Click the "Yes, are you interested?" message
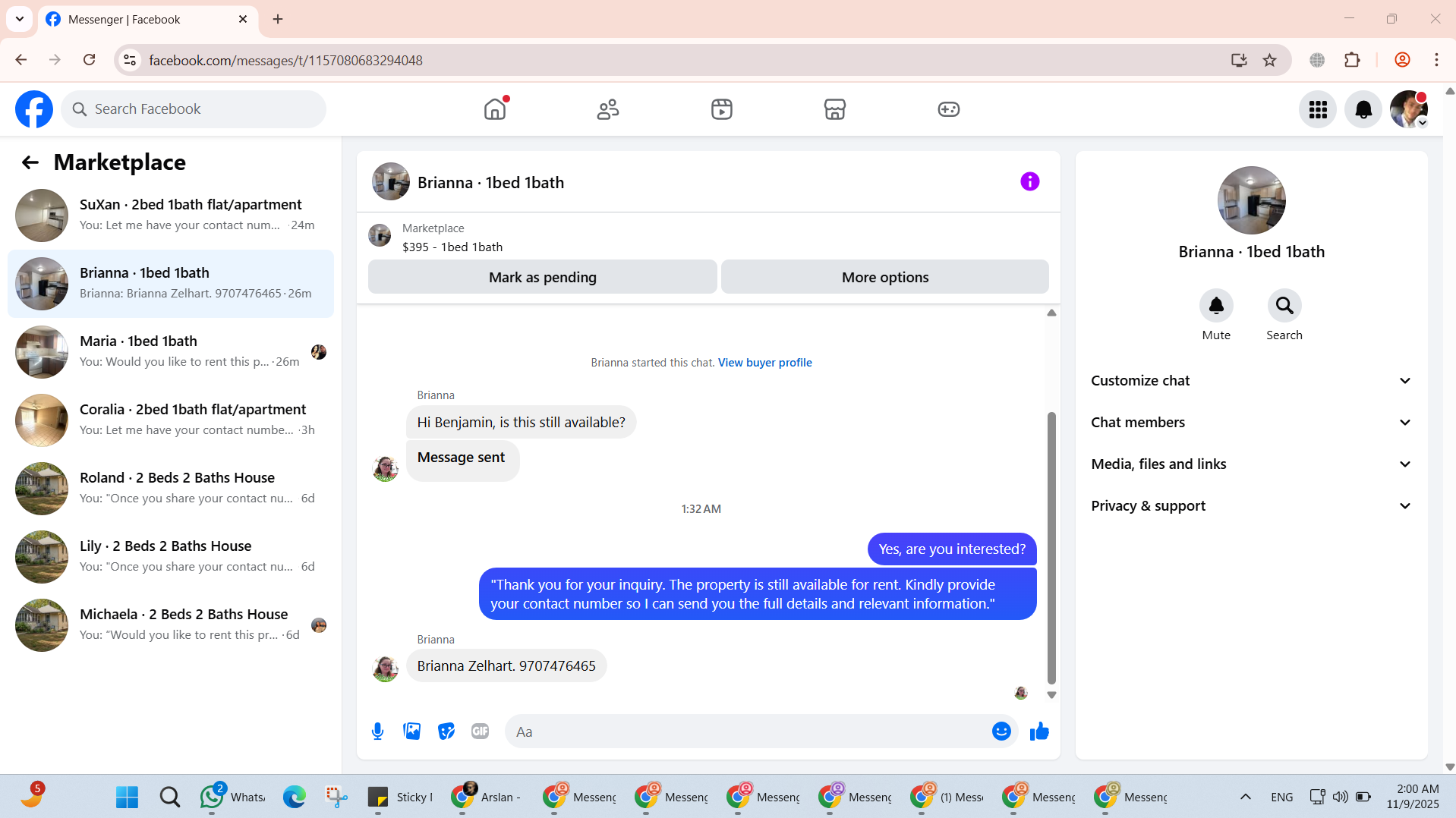This screenshot has width=1456, height=818. point(952,549)
